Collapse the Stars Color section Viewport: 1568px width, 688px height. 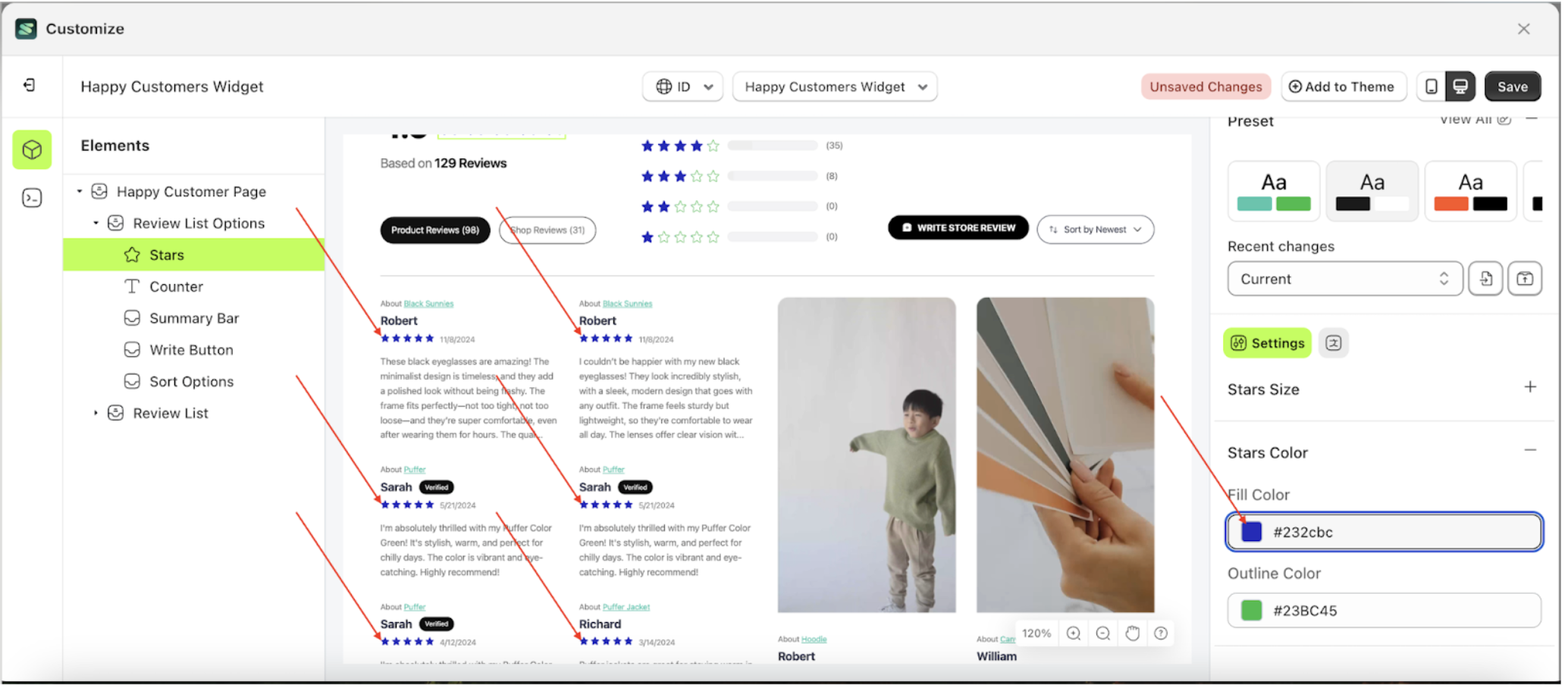pos(1530,451)
